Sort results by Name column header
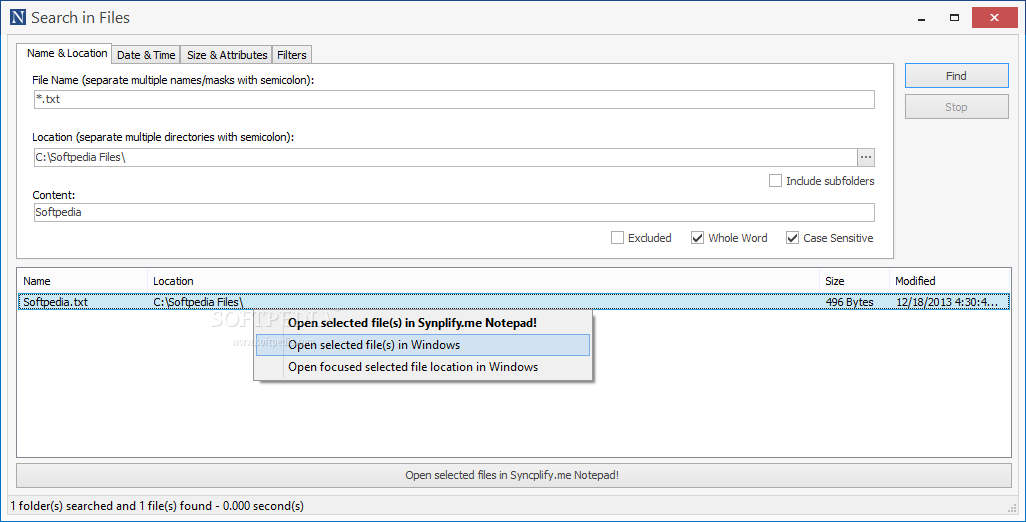Image resolution: width=1026 pixels, height=522 pixels. 82,281
